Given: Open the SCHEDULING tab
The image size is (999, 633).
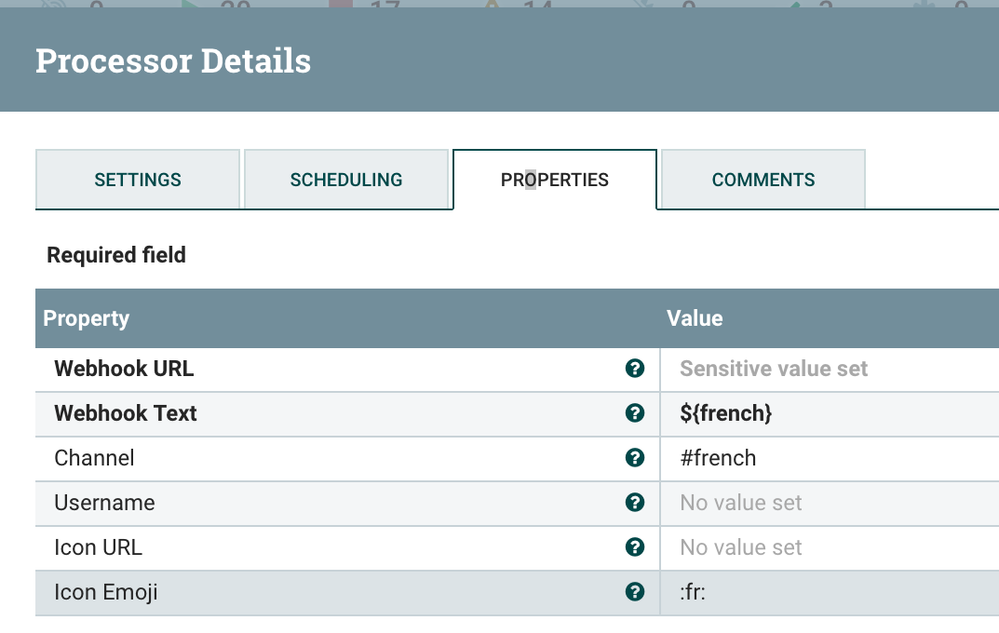Looking at the screenshot, I should pos(346,180).
